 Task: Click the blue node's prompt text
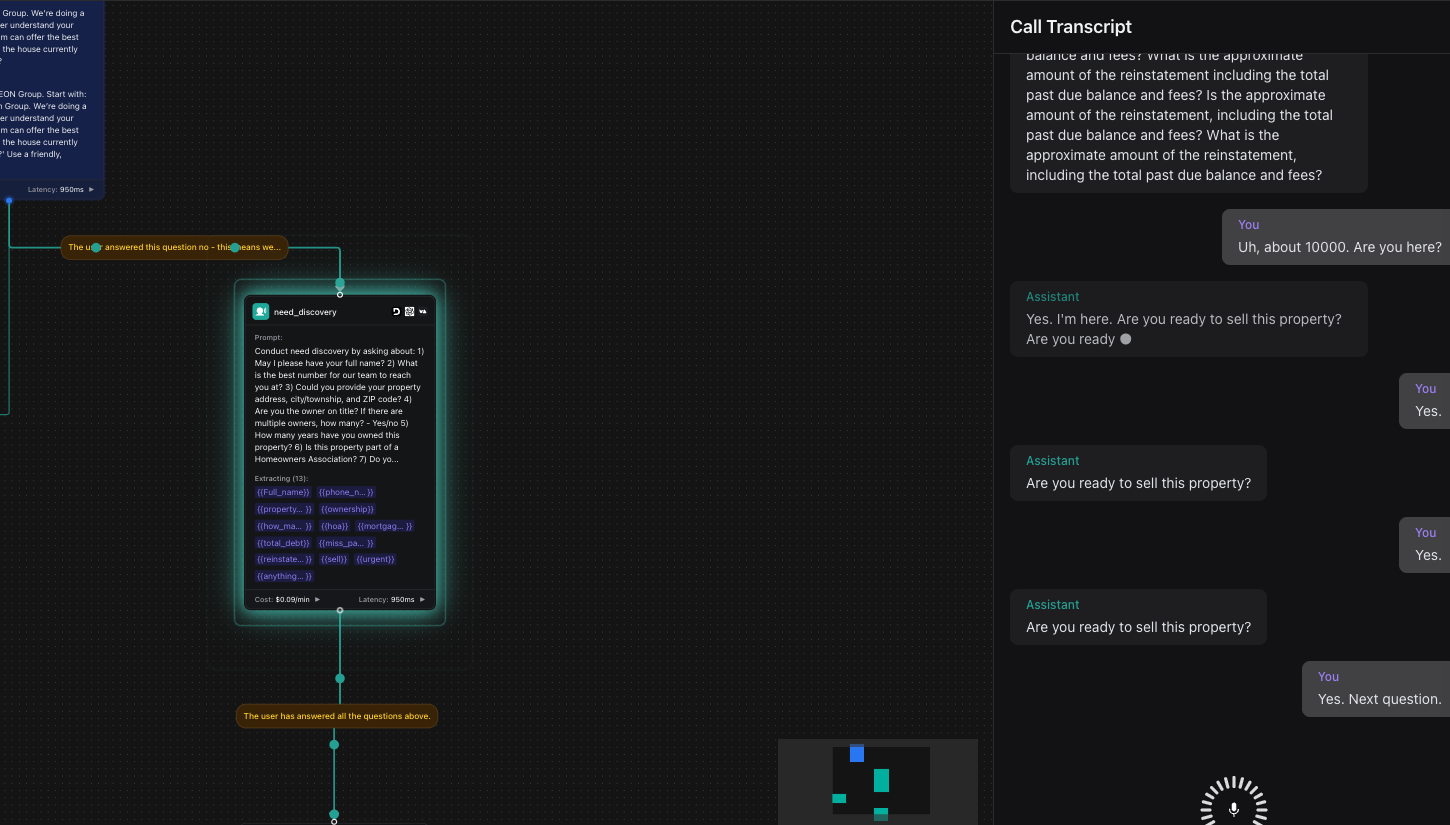tap(45, 85)
